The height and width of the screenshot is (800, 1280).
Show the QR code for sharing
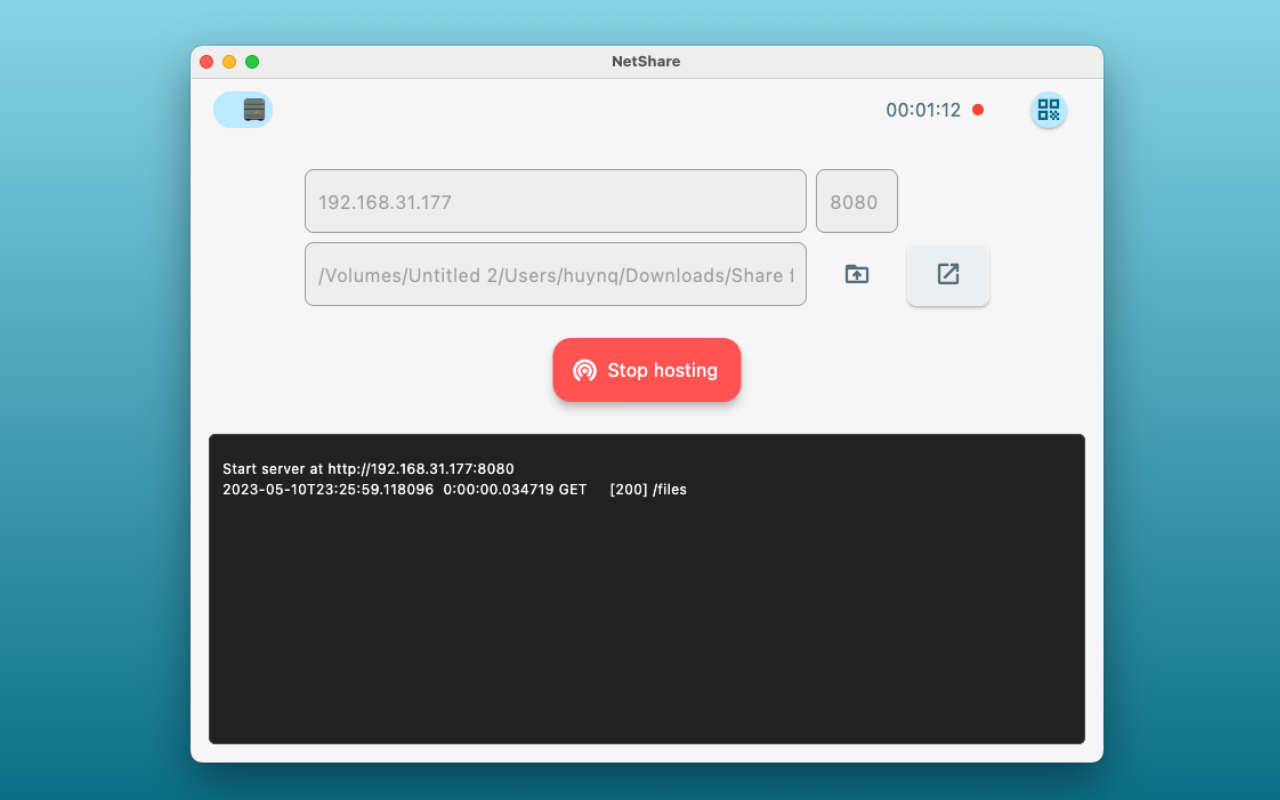1048,110
